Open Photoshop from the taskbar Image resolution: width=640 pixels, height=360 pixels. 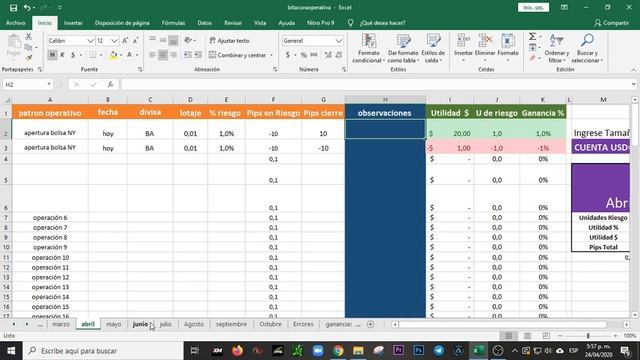coord(418,351)
